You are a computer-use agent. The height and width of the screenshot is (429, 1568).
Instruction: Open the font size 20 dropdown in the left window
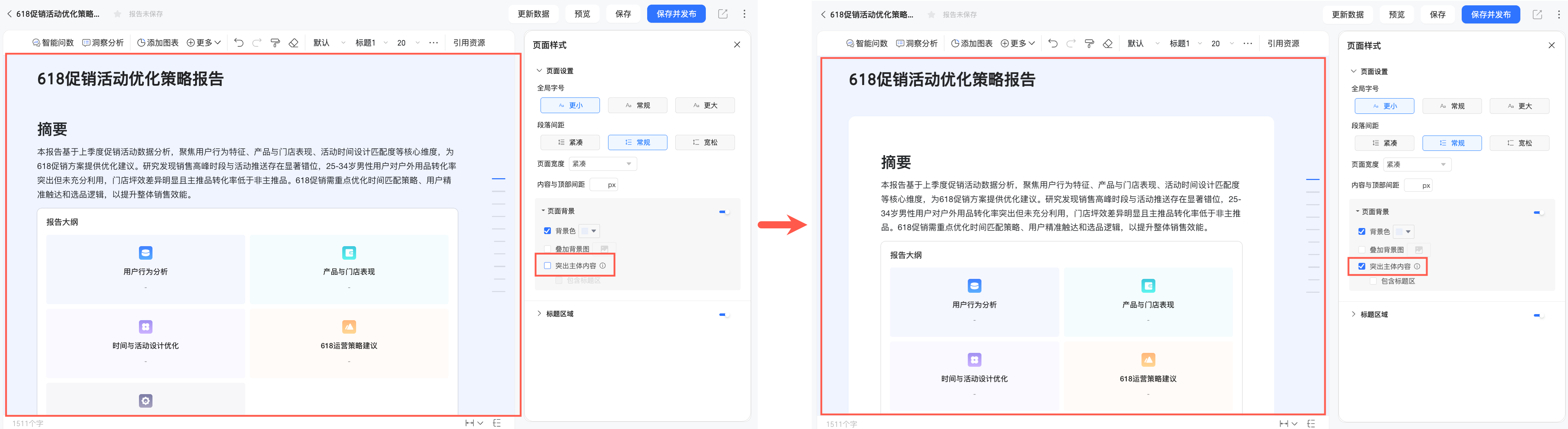click(x=408, y=43)
